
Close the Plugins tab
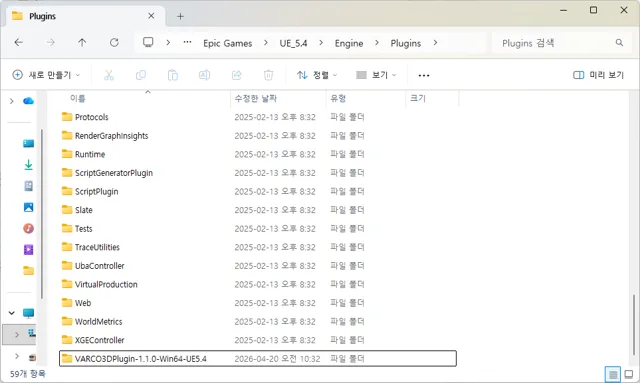click(151, 16)
